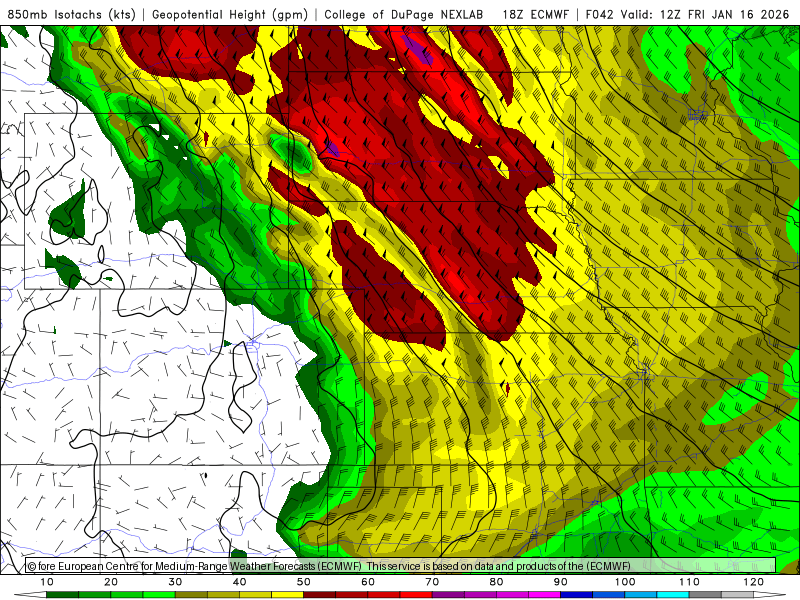The height and width of the screenshot is (600, 800).
Task: Click the dark gray 110-115 kt legend swatch
Action: 705,595
